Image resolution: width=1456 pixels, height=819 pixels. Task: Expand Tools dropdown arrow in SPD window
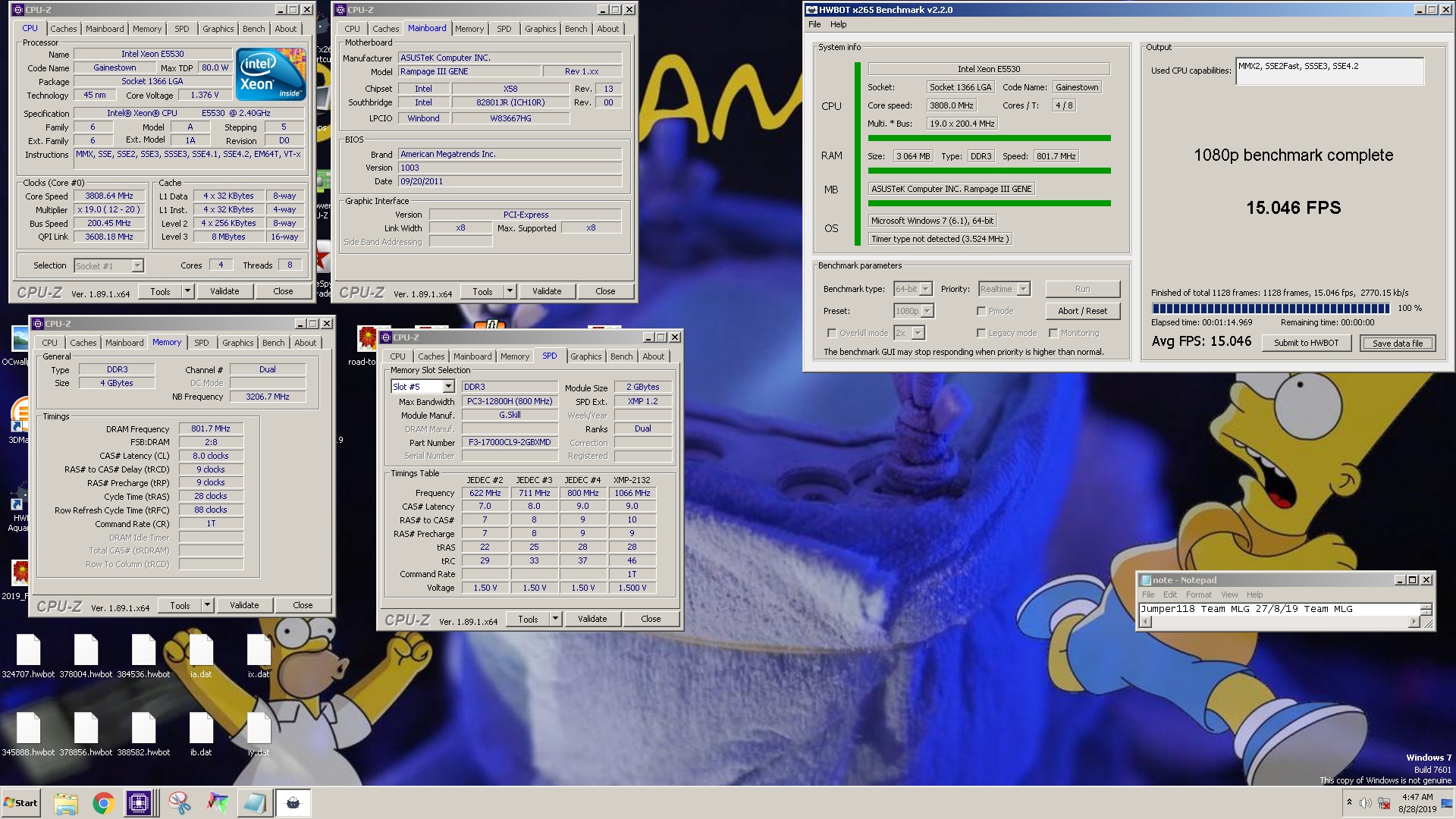pos(555,619)
